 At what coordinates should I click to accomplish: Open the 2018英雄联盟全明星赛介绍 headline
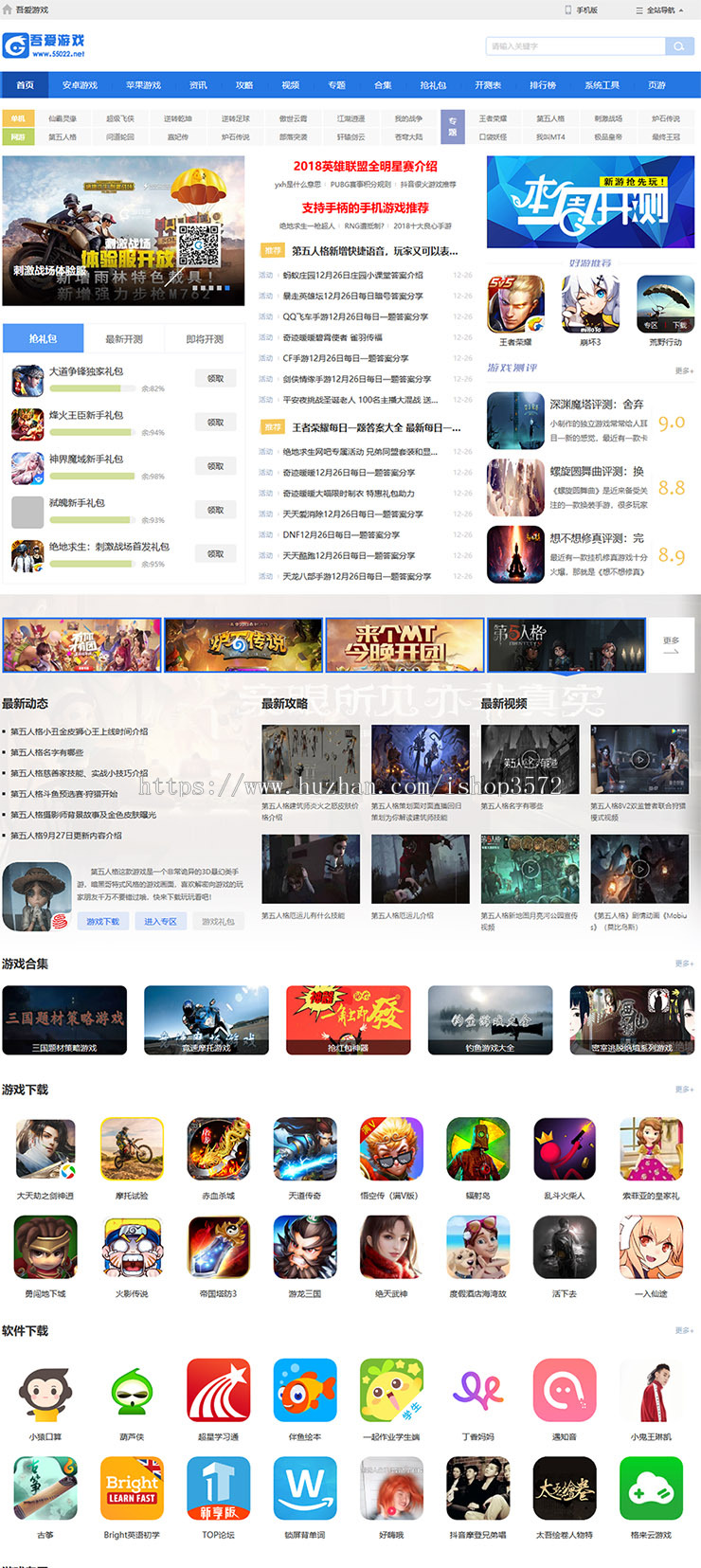click(x=365, y=166)
